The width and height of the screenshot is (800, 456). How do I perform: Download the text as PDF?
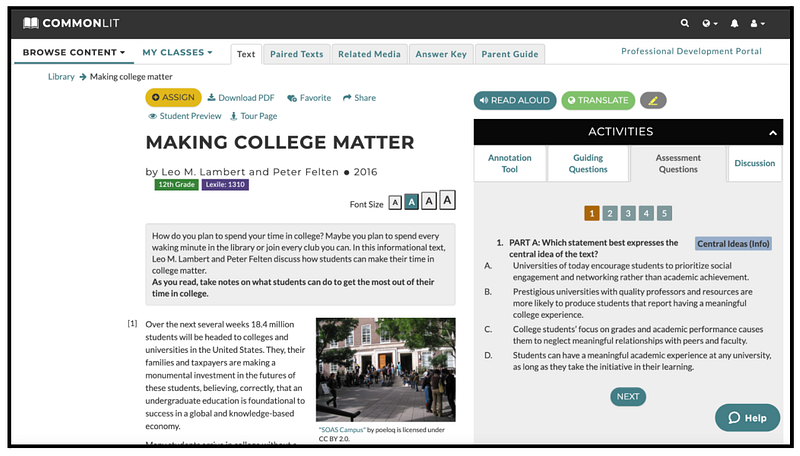[x=241, y=98]
